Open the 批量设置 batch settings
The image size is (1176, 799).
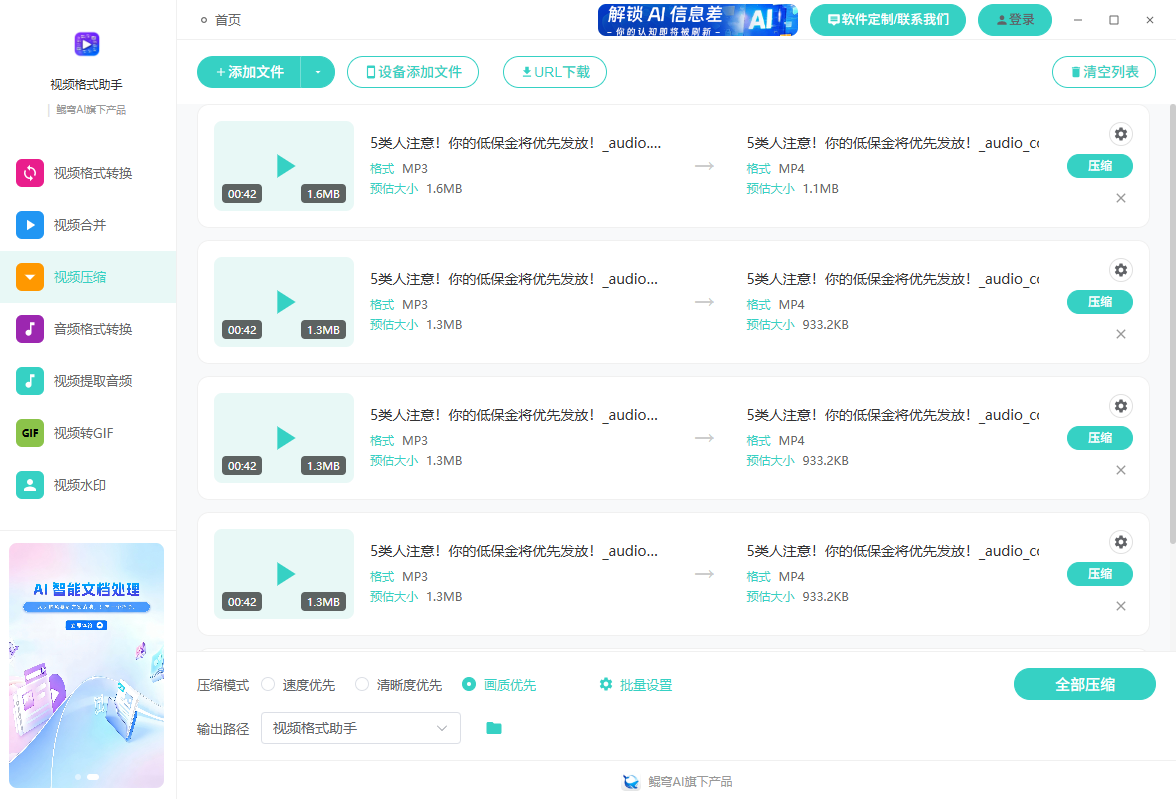click(635, 684)
